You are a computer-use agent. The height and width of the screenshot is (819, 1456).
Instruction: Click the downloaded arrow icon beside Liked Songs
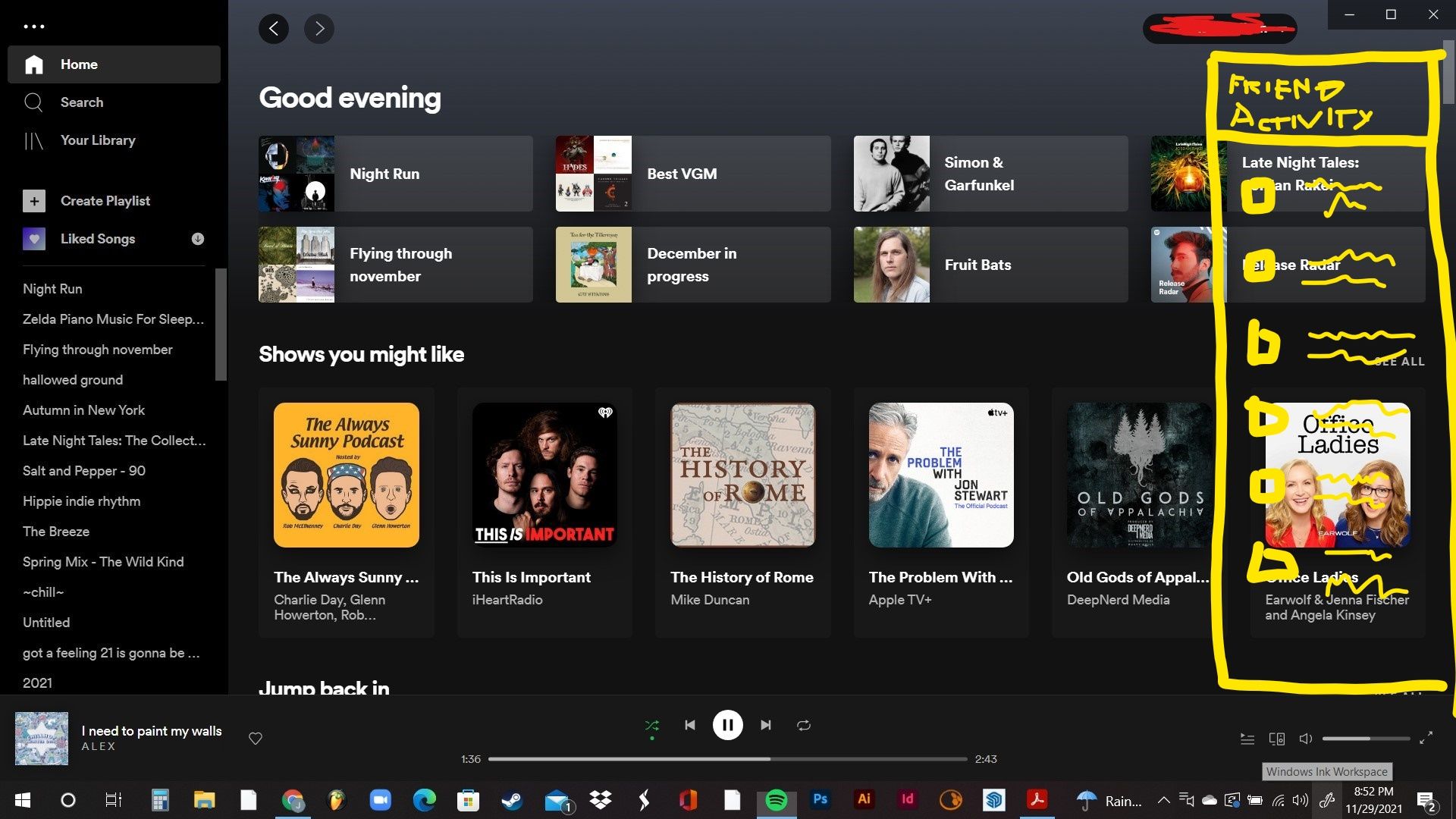[198, 239]
